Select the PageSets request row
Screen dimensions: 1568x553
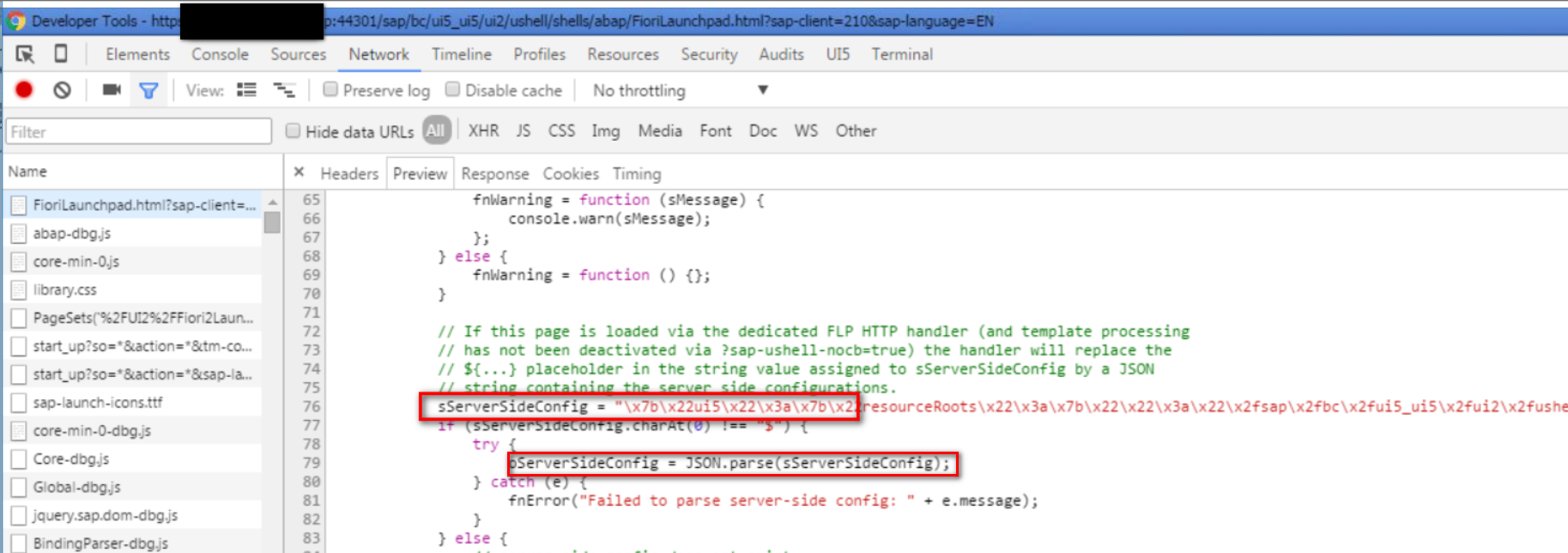[134, 318]
